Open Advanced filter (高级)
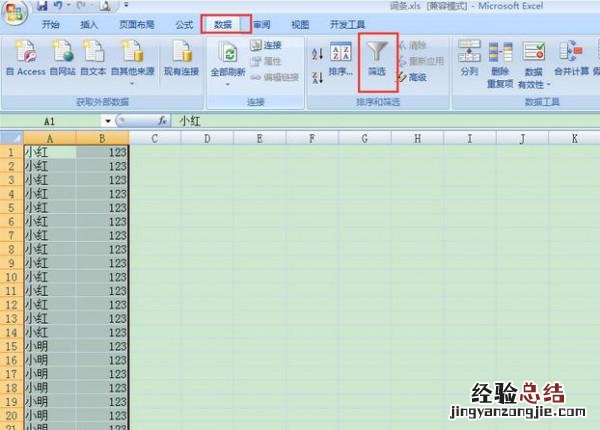Image resolution: width=600 pixels, height=430 pixels. (412, 77)
